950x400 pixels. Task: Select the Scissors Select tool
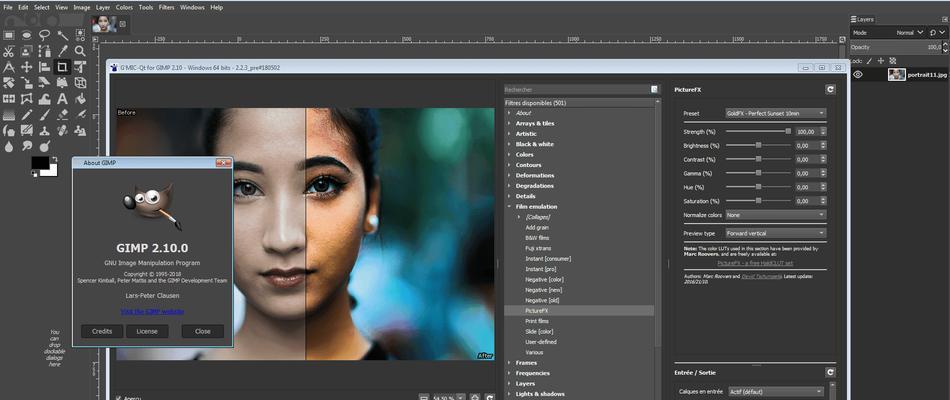pyautogui.click(x=8, y=51)
